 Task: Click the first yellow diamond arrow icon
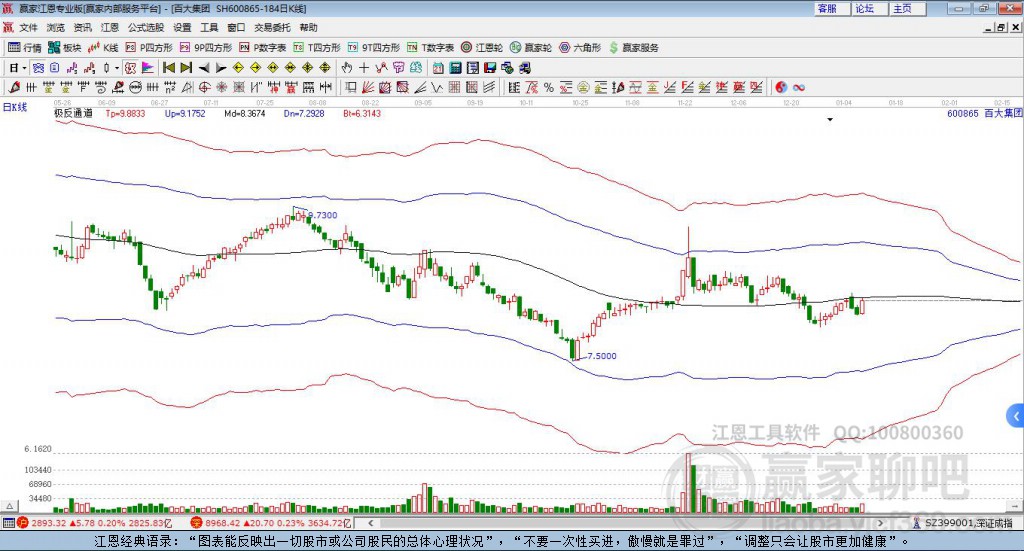(238, 68)
